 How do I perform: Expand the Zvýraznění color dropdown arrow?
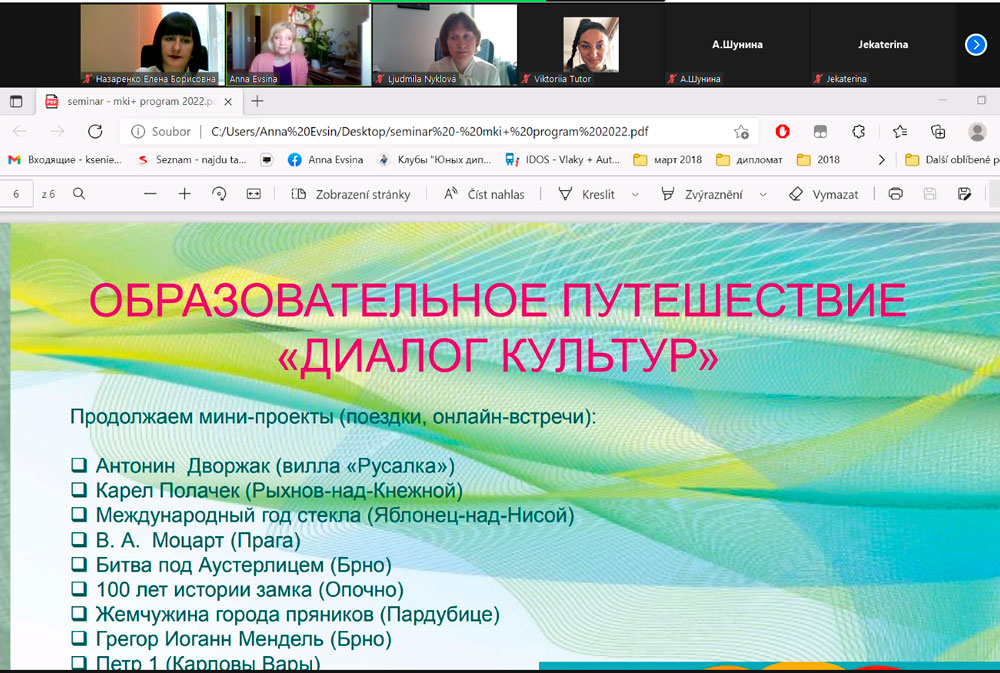coord(763,194)
